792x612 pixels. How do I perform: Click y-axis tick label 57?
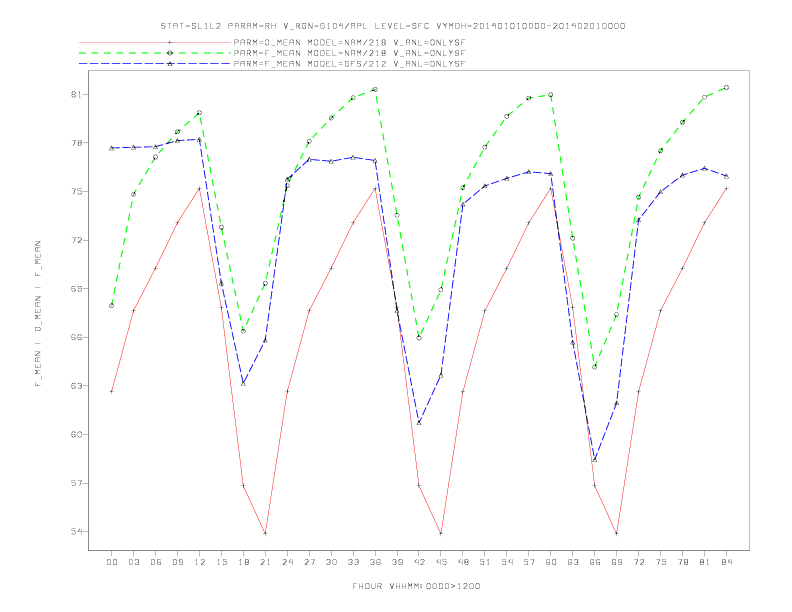[76, 483]
